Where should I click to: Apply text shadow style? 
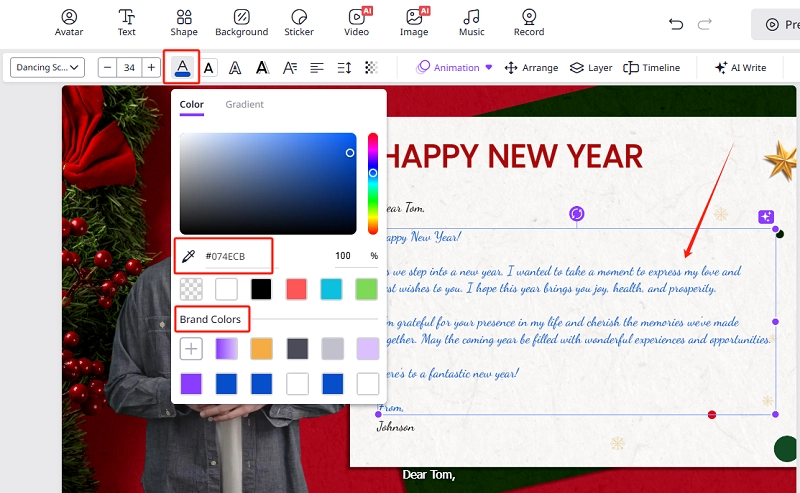(262, 67)
